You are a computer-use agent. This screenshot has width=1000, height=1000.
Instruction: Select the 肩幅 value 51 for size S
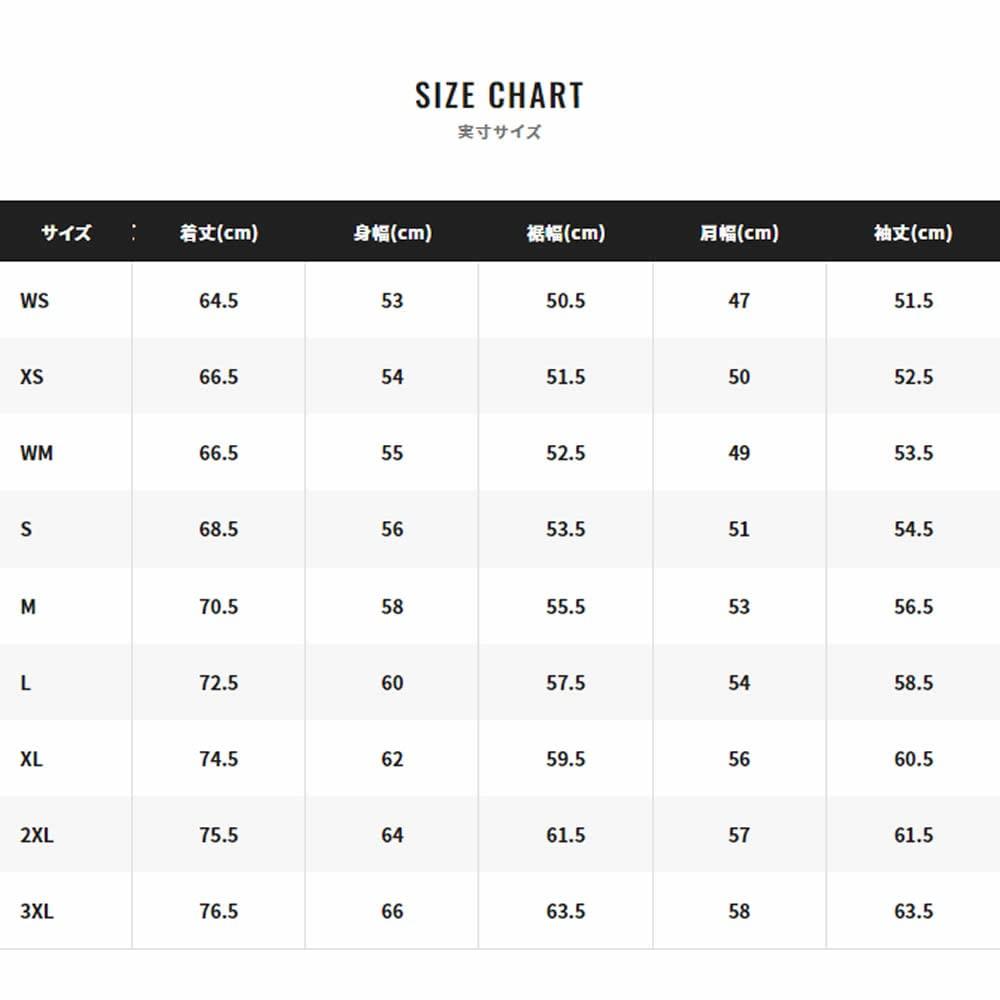(x=739, y=530)
